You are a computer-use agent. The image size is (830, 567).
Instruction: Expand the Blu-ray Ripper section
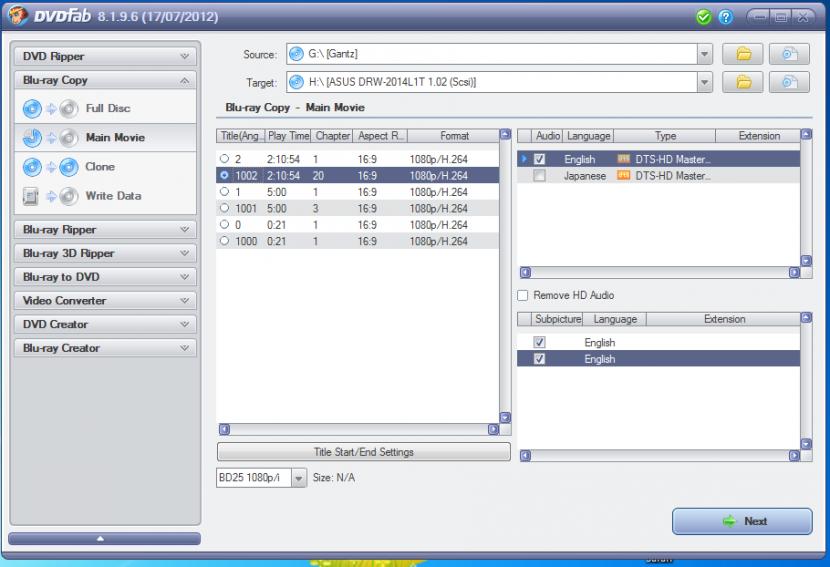point(105,229)
